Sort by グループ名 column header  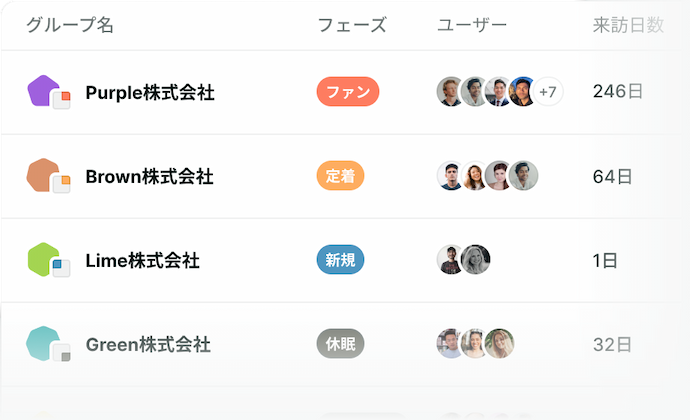pyautogui.click(x=70, y=26)
